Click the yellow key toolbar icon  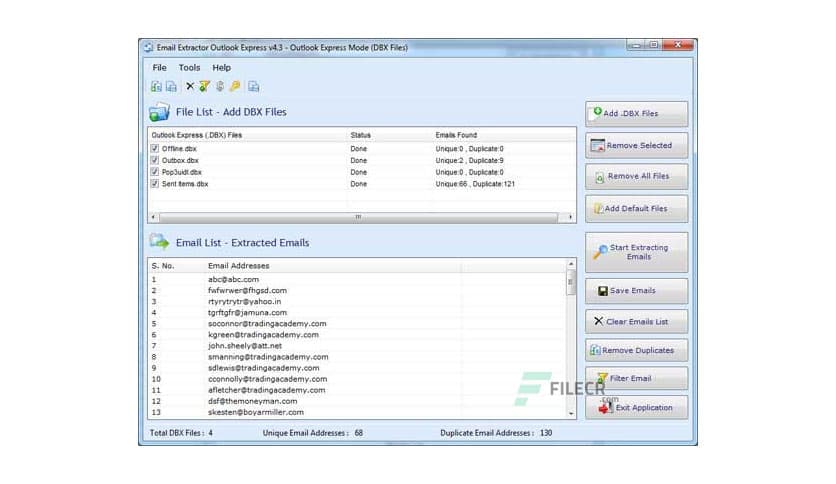(x=235, y=86)
